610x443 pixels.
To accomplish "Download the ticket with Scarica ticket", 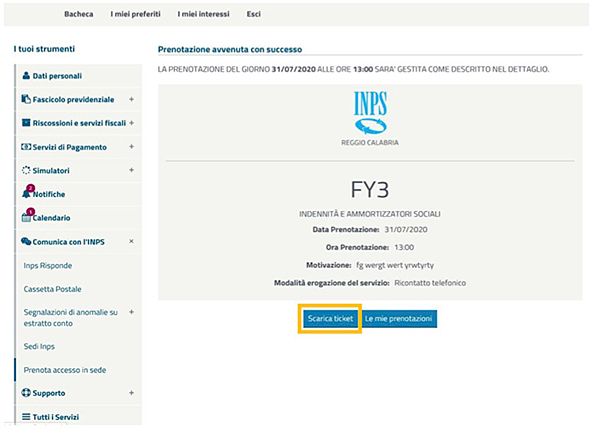I will 330,319.
